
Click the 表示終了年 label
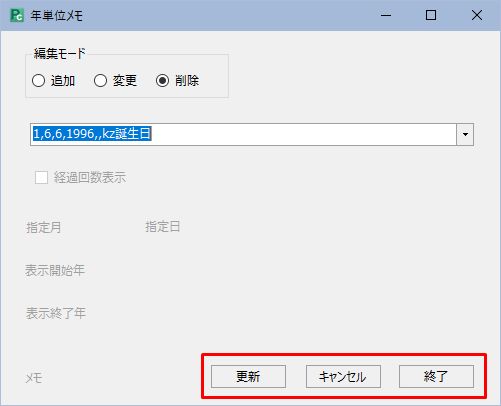(56, 313)
